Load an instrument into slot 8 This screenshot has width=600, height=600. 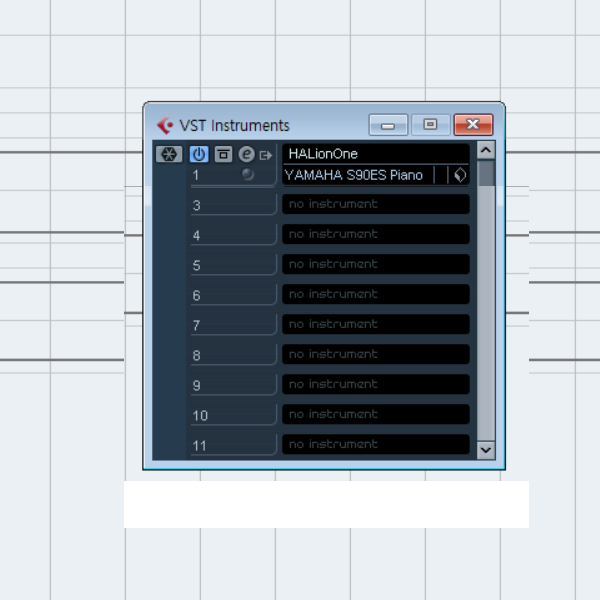click(376, 354)
